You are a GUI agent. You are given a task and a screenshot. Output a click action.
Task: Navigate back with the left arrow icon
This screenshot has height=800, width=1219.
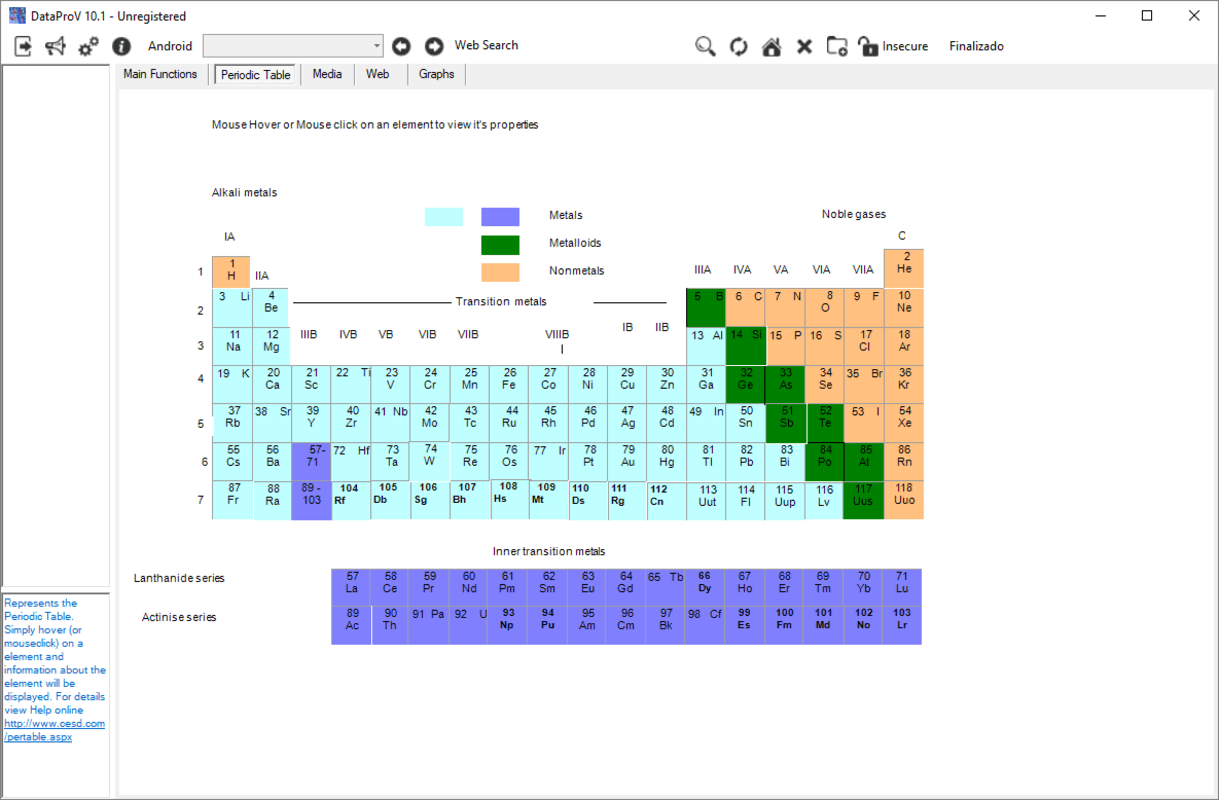pyautogui.click(x=401, y=45)
